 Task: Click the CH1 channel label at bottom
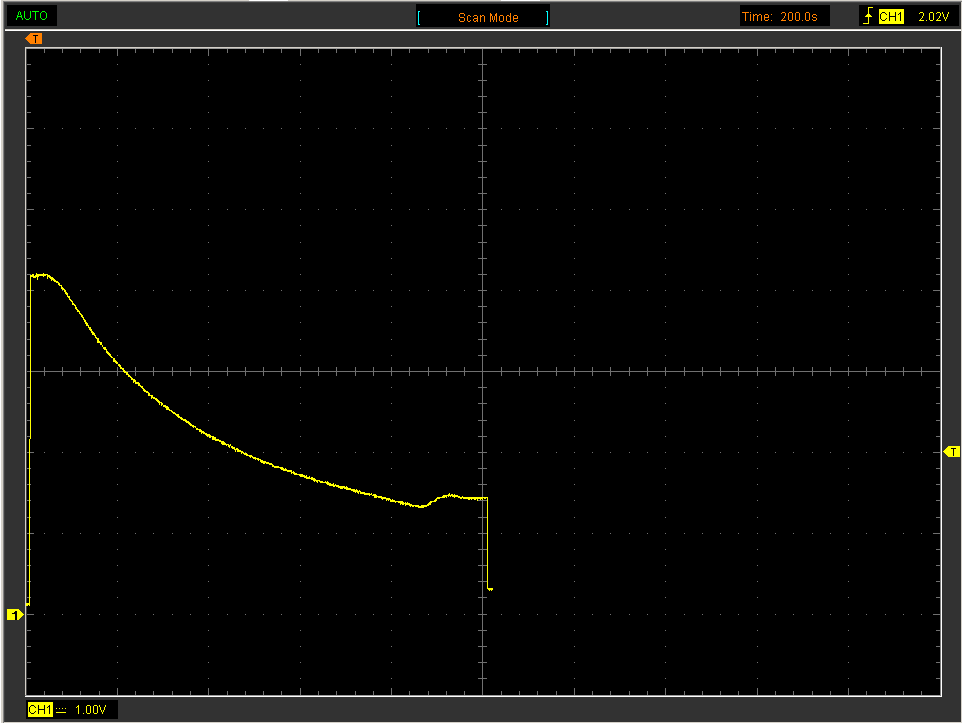(x=40, y=709)
